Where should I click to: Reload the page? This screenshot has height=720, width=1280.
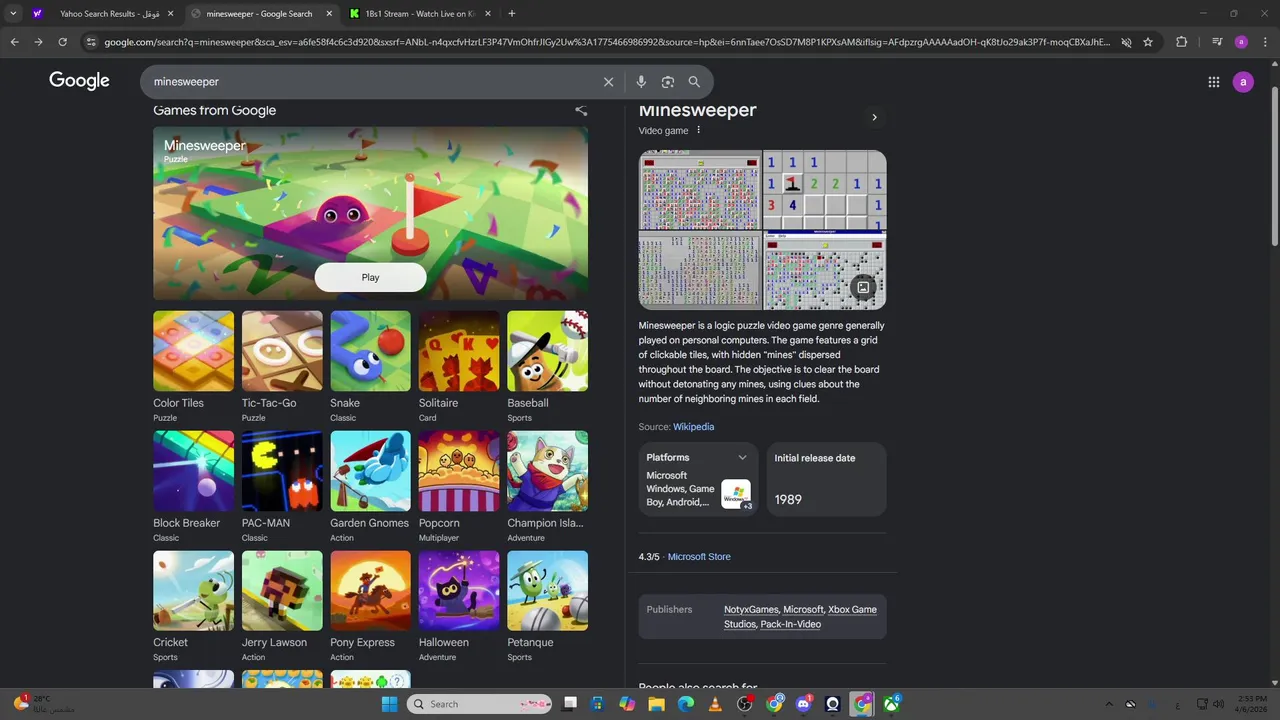[62, 42]
